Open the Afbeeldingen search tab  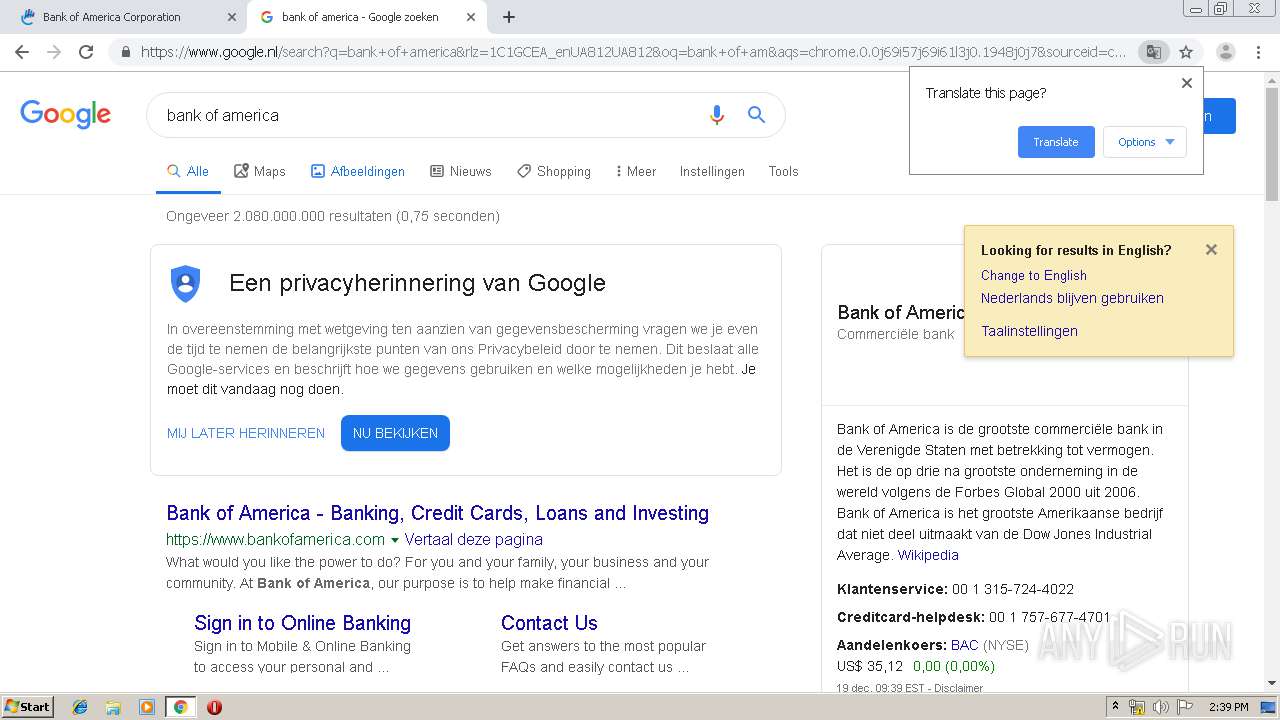[x=358, y=171]
